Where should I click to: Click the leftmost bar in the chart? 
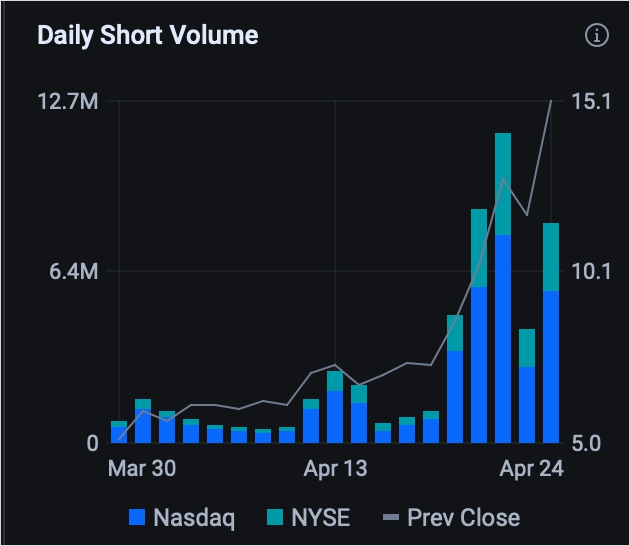119,433
